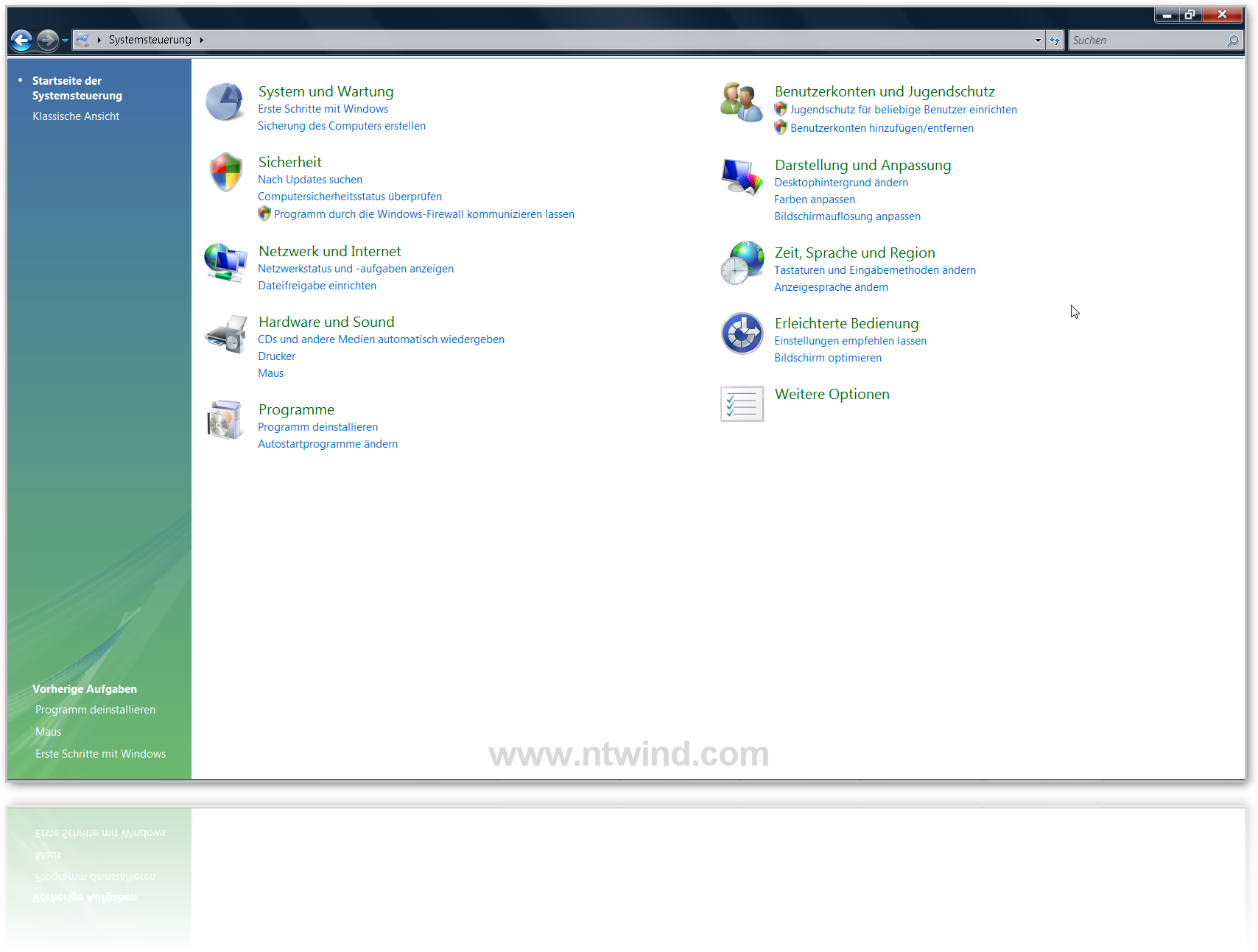Open the Erleichterte Bedienung accessibility icon

point(742,334)
